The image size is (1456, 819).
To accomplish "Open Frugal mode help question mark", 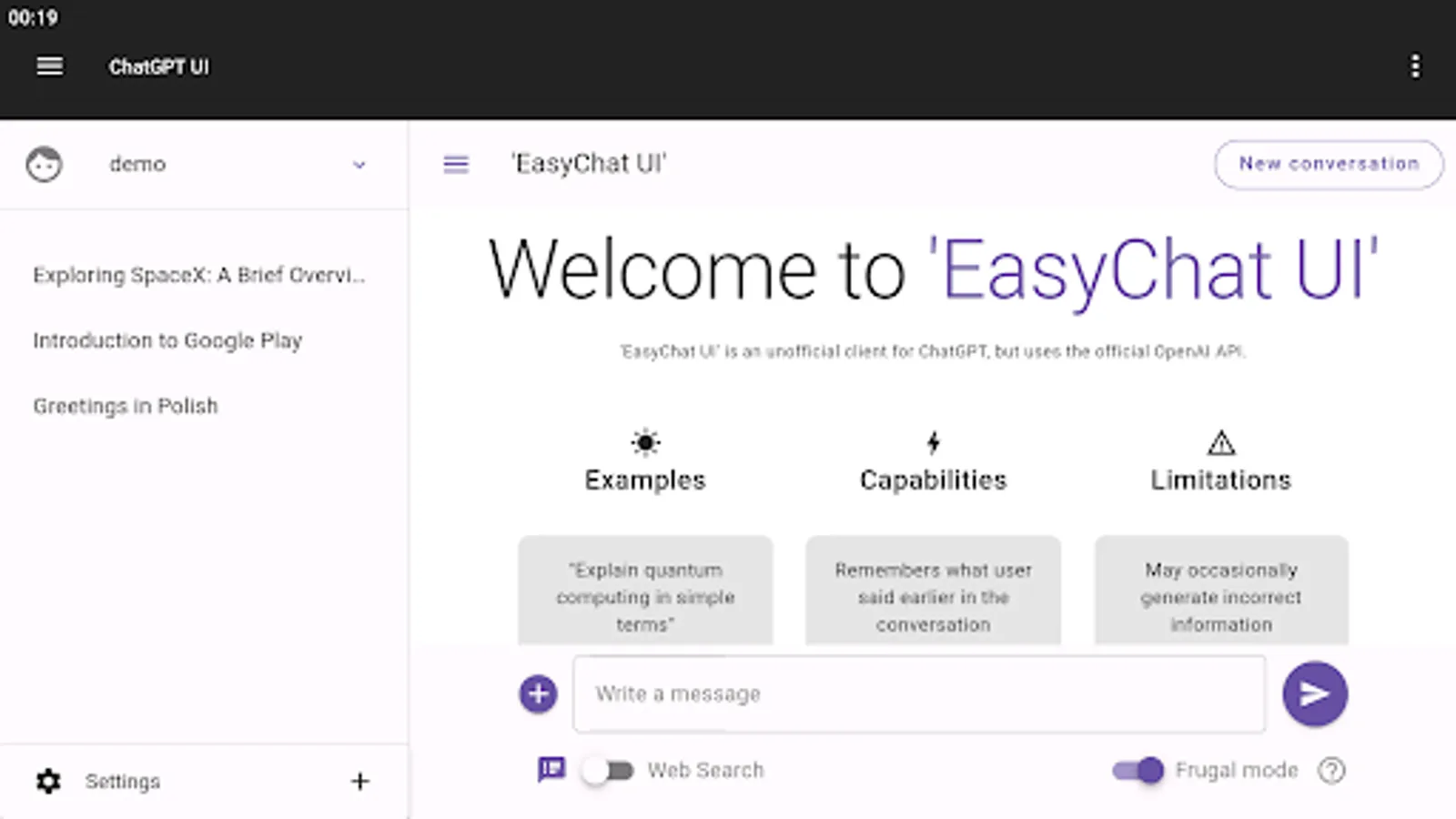I will [1331, 771].
